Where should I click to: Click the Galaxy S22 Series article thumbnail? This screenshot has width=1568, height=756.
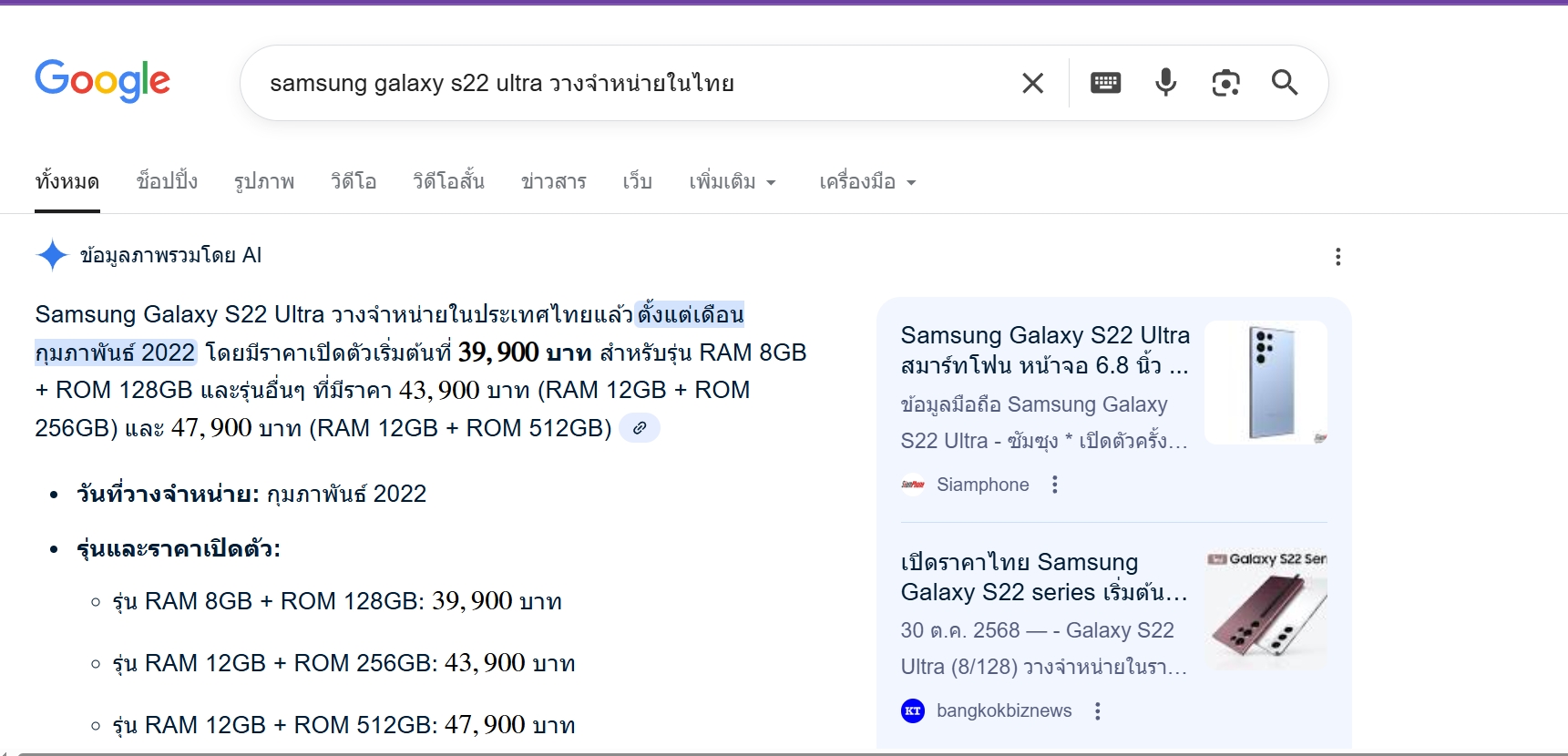coord(1266,608)
